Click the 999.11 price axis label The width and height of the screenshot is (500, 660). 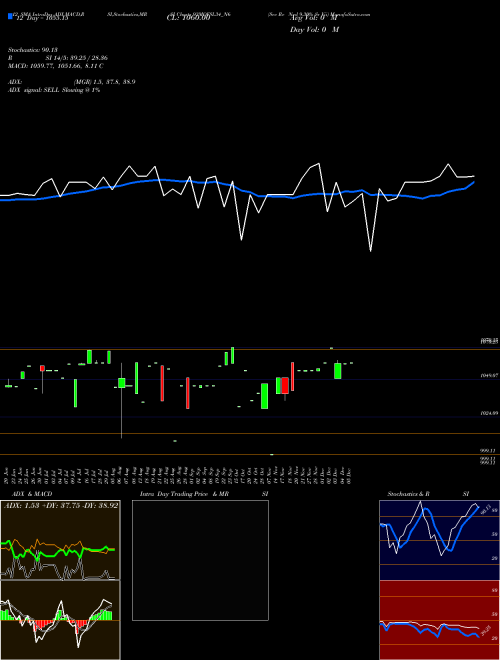pos(489,450)
